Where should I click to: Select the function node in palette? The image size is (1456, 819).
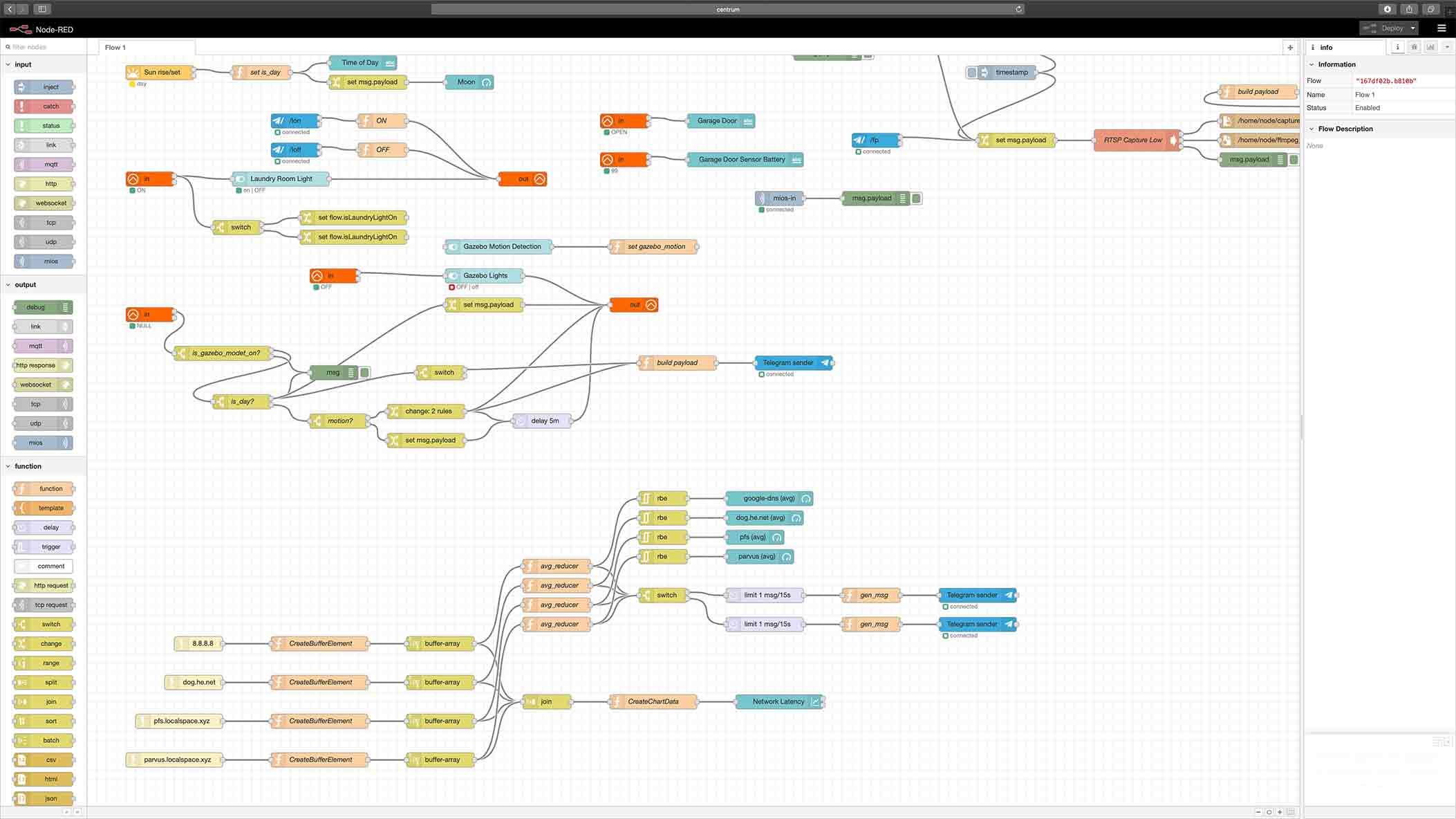coord(44,488)
